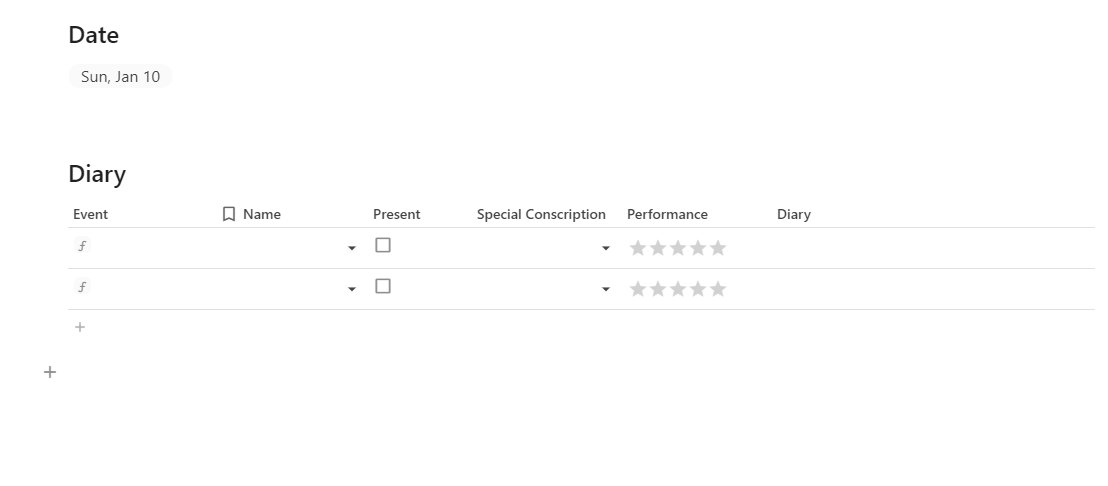
Task: Open the "Sun, Jan 10" date chip
Action: (x=120, y=76)
